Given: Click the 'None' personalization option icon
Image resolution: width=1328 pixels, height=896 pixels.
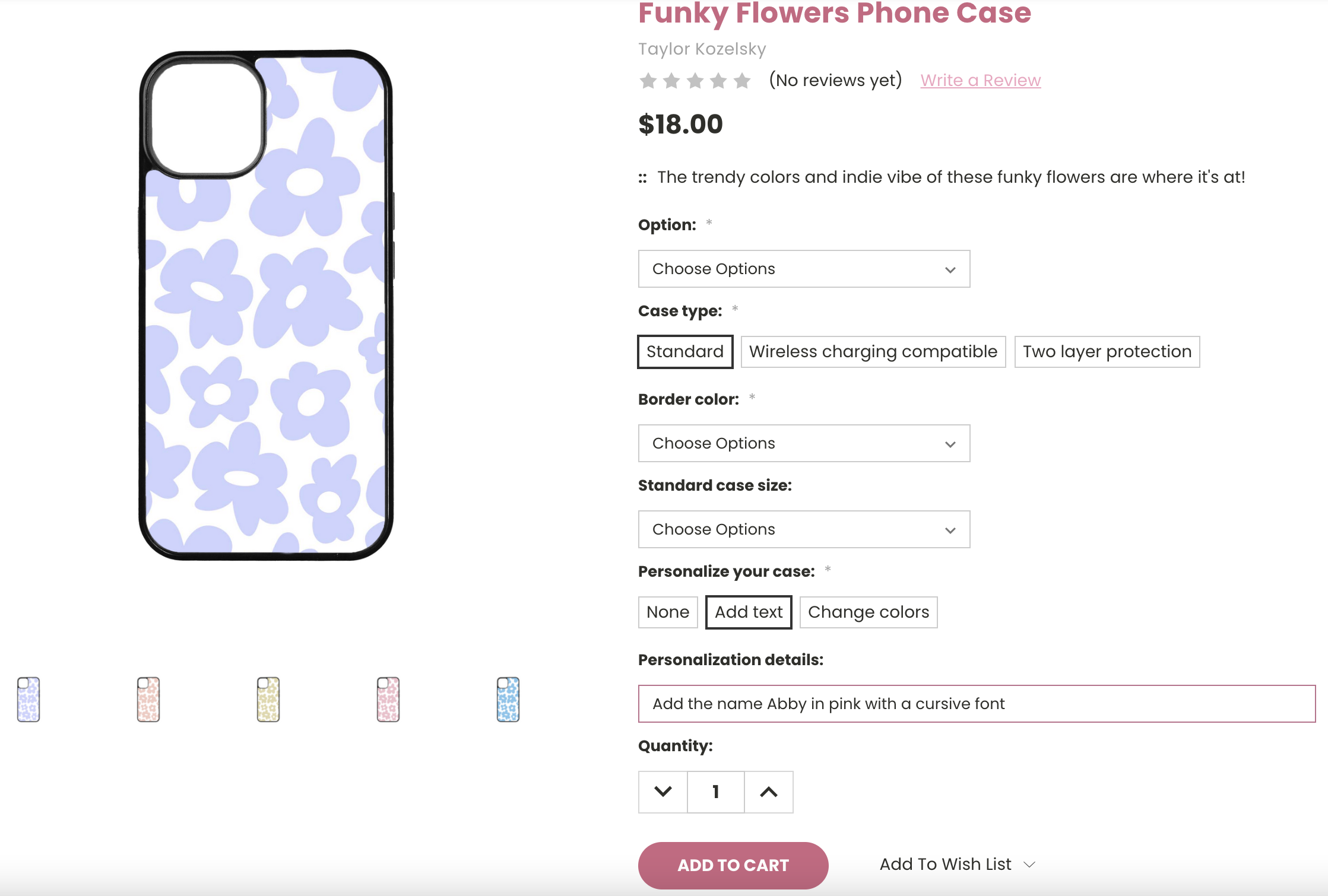Looking at the screenshot, I should pyautogui.click(x=667, y=611).
